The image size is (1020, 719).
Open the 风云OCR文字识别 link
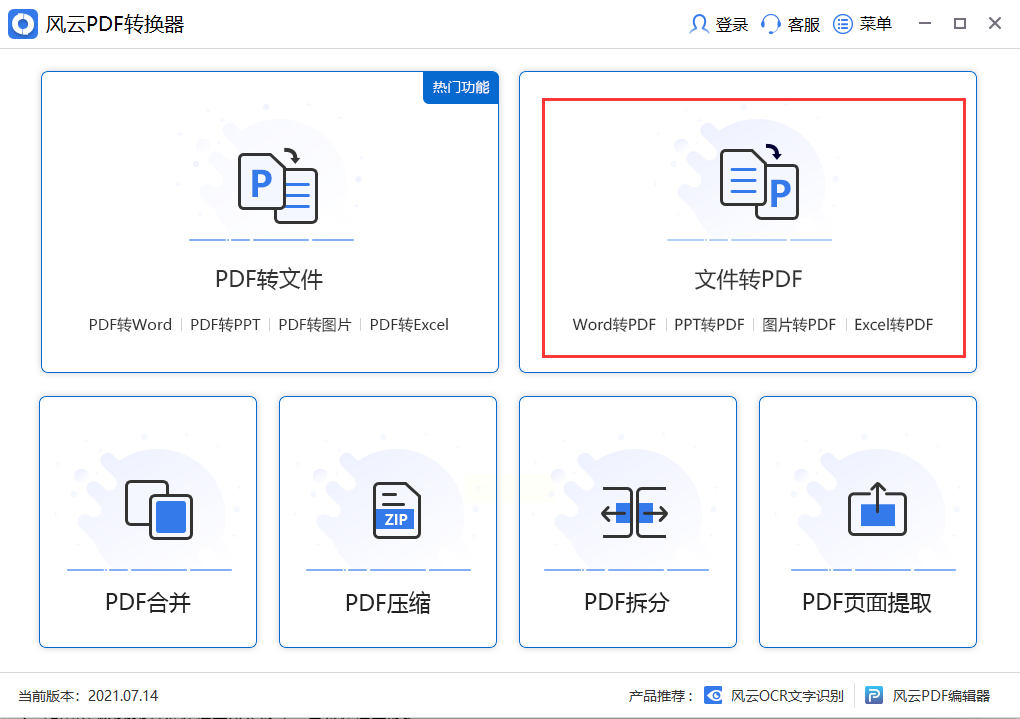coord(787,696)
